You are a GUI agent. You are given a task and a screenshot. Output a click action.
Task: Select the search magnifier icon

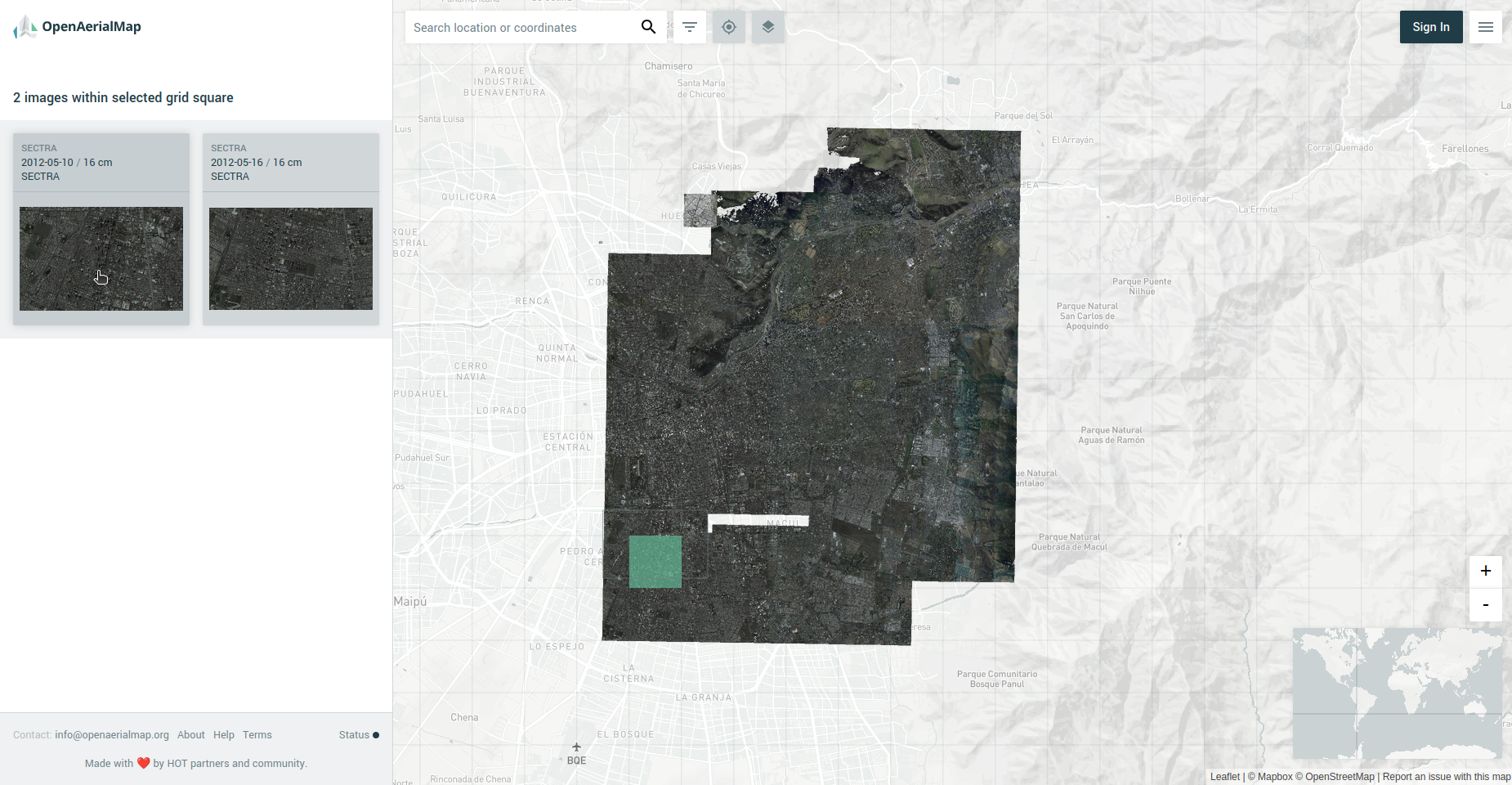pos(648,27)
